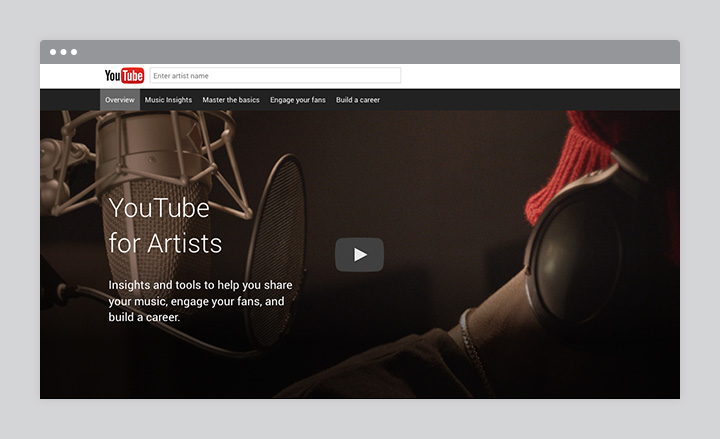Open Engage your fans section
This screenshot has height=439, width=720.
tap(298, 100)
